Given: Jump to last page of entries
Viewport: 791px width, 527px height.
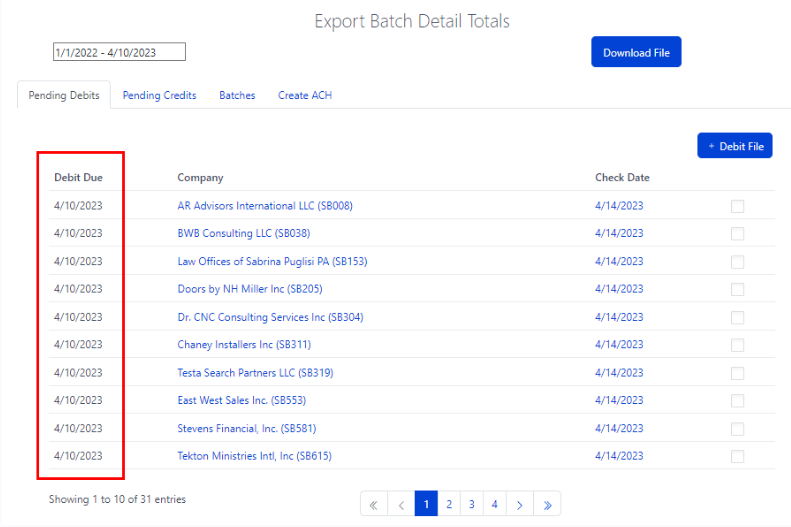Looking at the screenshot, I should pyautogui.click(x=547, y=504).
